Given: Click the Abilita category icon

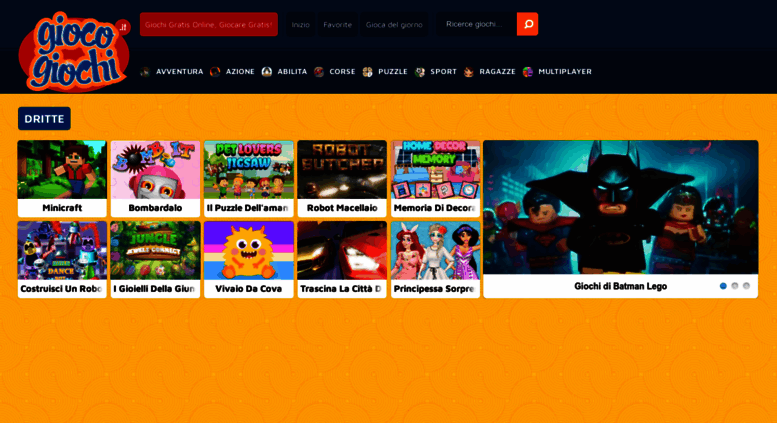Looking at the screenshot, I should (267, 72).
